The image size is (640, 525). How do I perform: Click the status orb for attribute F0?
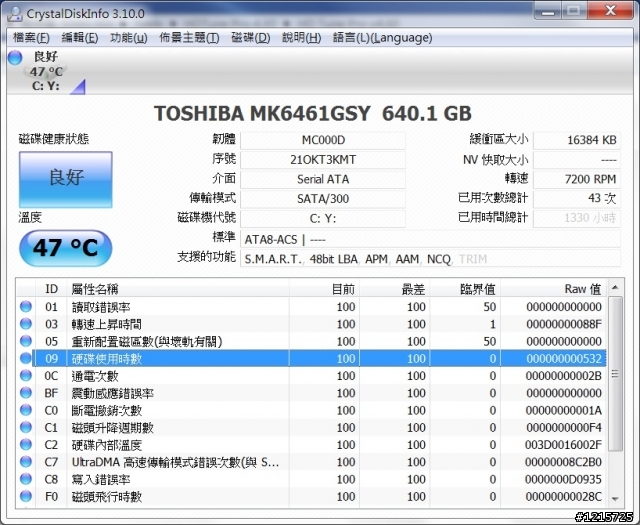26,496
